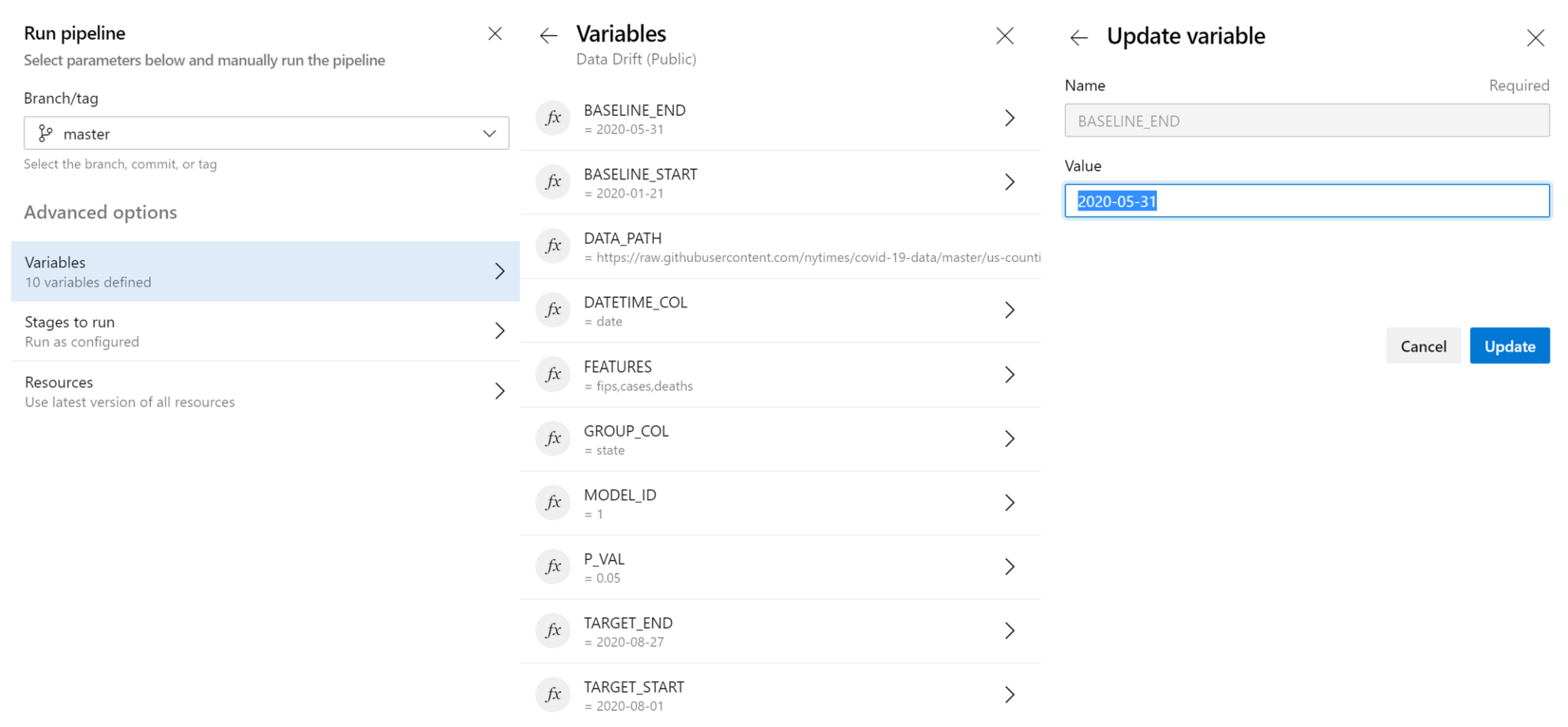Image resolution: width=1568 pixels, height=727 pixels.
Task: Click the branch icon in the Branch/tag field
Action: [x=45, y=133]
